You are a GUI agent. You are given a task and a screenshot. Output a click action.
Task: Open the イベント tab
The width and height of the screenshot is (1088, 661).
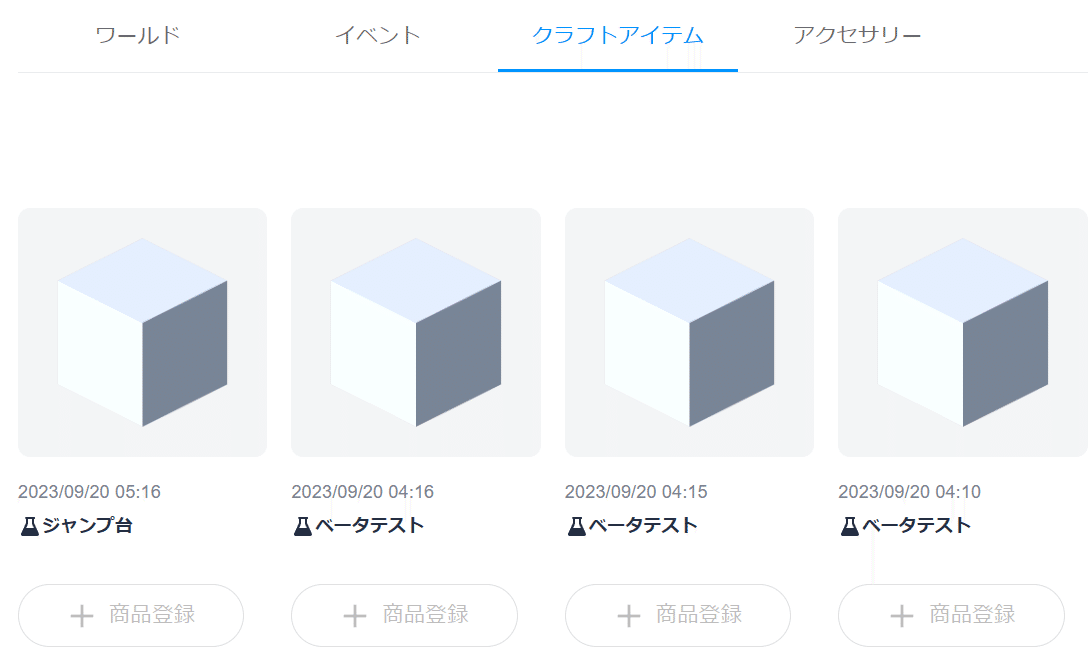click(377, 35)
